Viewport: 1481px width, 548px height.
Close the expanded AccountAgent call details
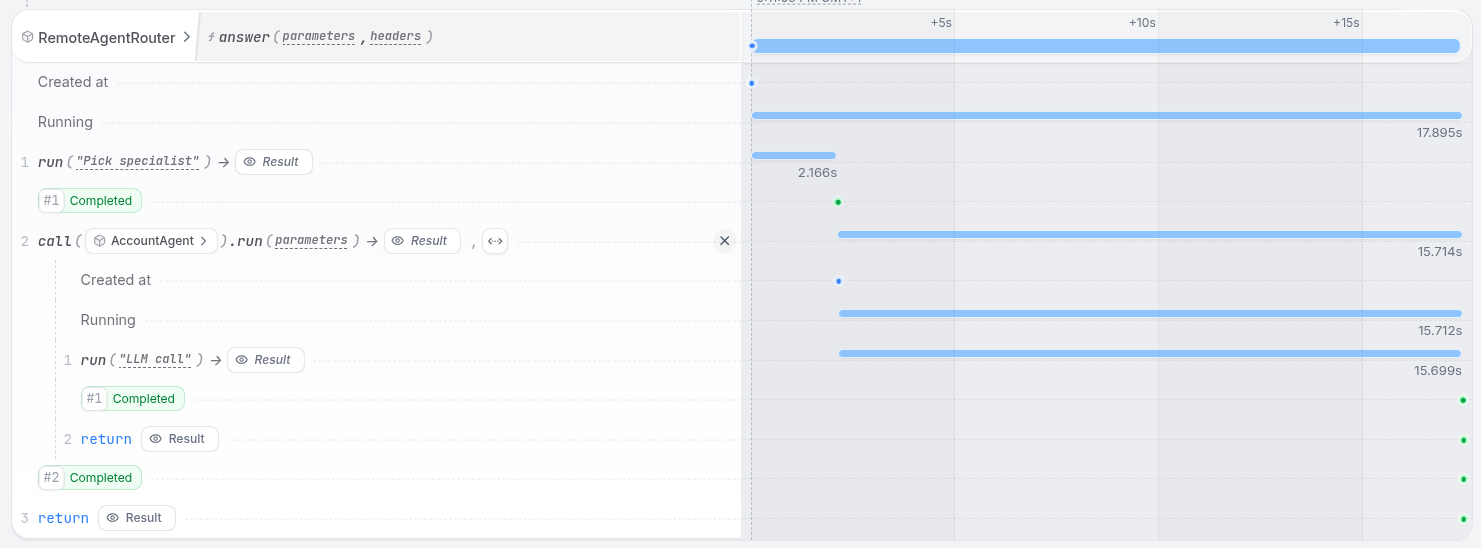point(725,241)
